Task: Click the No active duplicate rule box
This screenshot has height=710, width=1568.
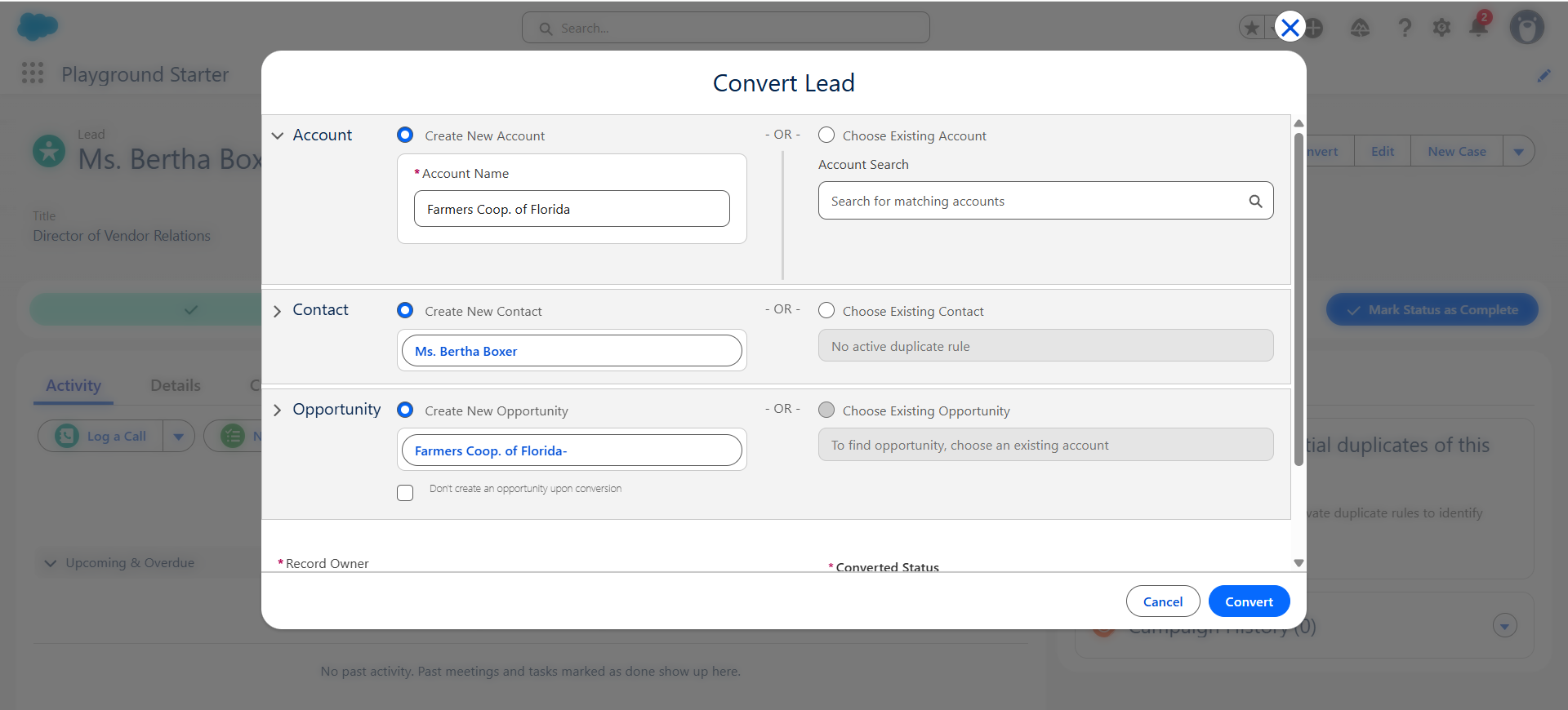Action: [1045, 345]
